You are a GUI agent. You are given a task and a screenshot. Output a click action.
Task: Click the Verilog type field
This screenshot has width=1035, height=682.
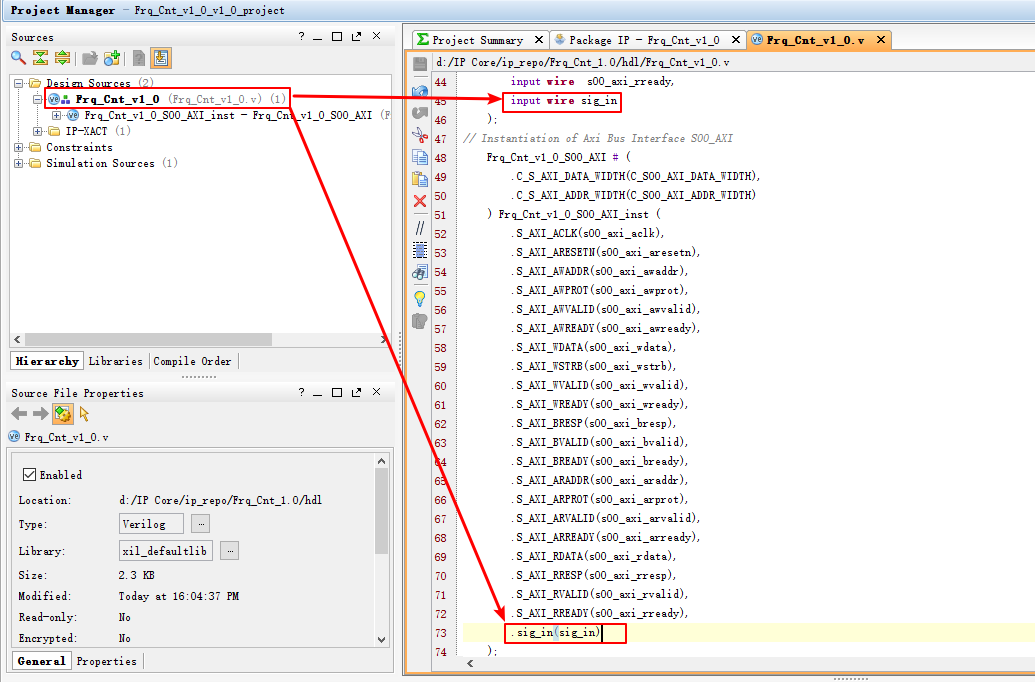(151, 524)
